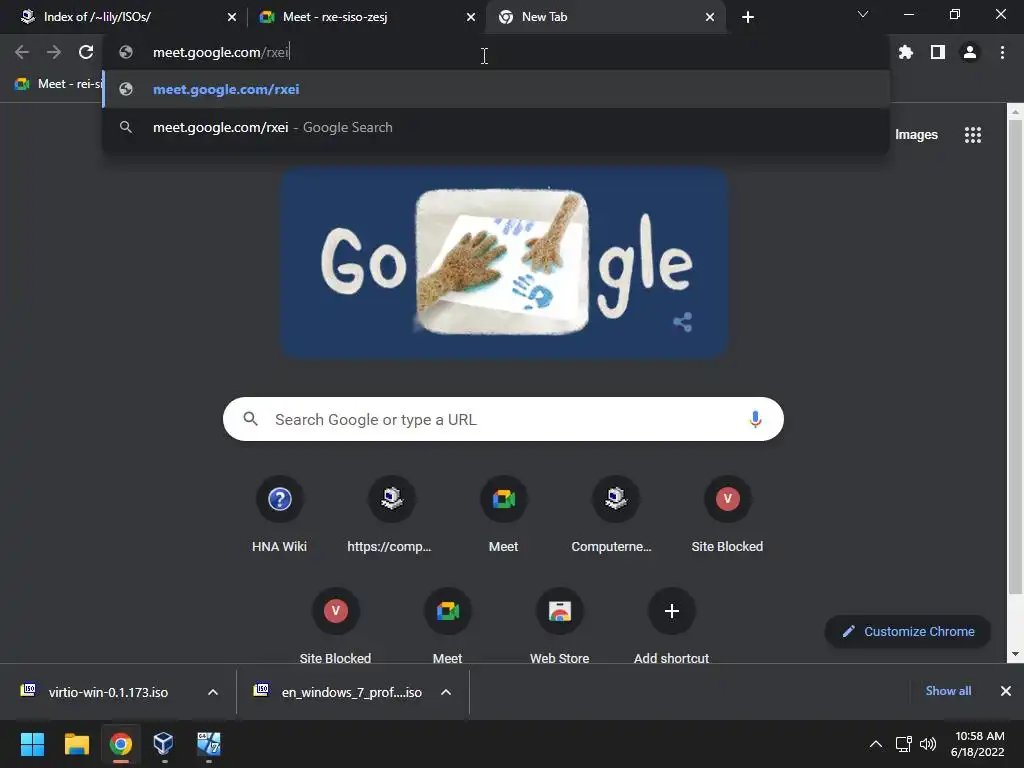
Task: Start voice search with microphone
Action: [x=755, y=419]
